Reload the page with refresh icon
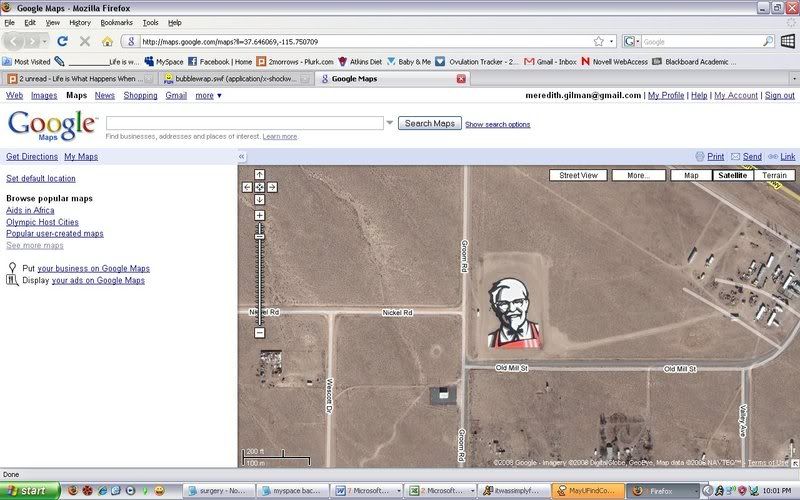Screen dimensions: 800x500 pos(62,41)
